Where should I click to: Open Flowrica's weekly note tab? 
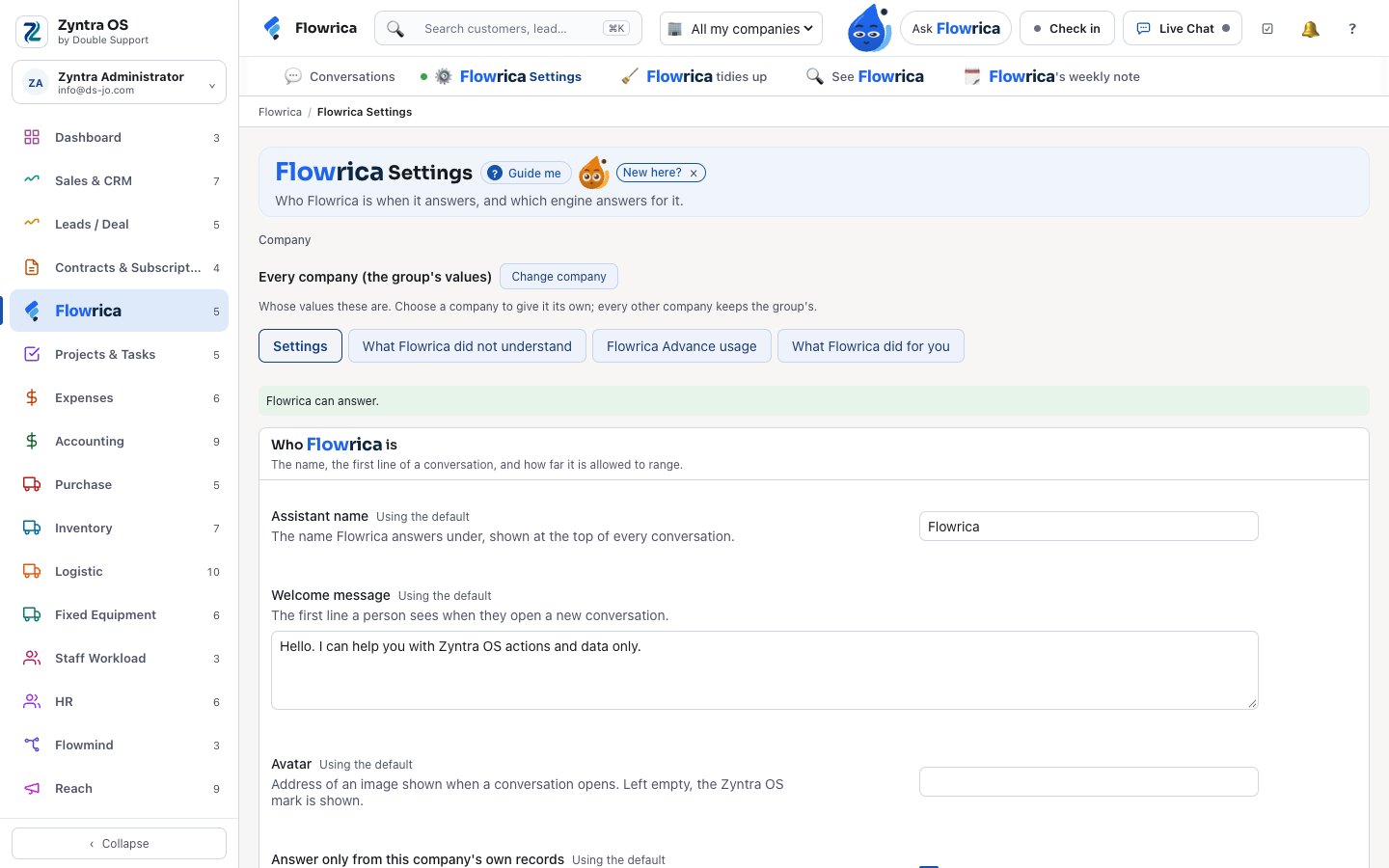[1051, 76]
